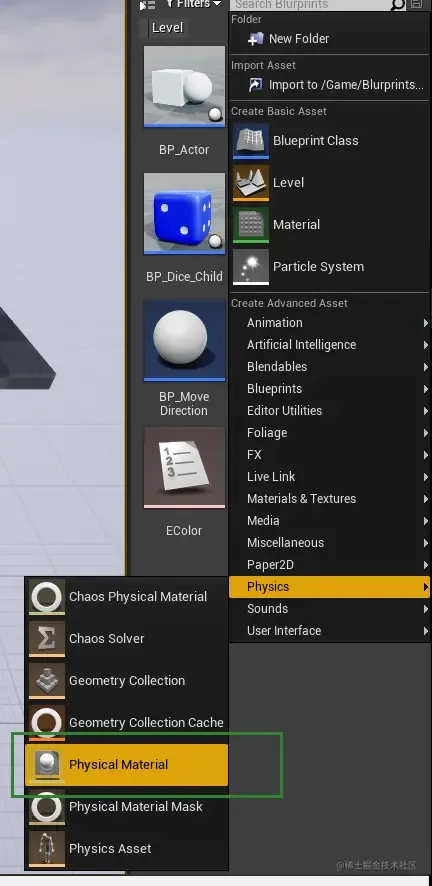Select the BP_Dice_Child blue dice thumbnail
This screenshot has width=432, height=886.
[x=184, y=213]
